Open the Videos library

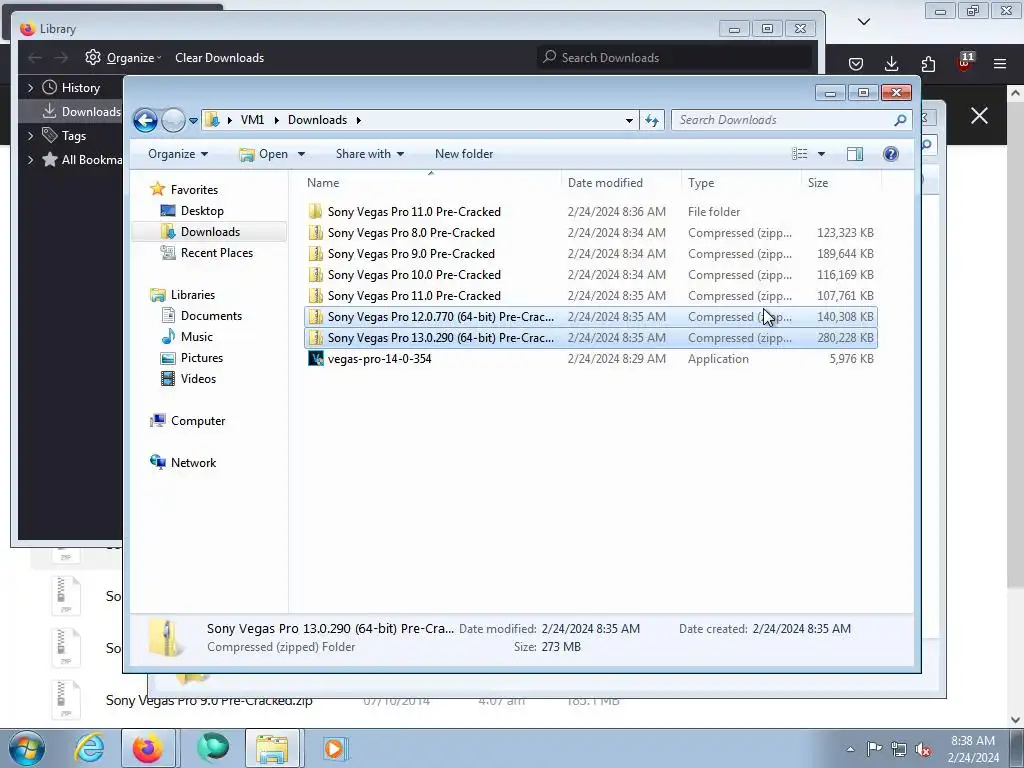point(198,379)
